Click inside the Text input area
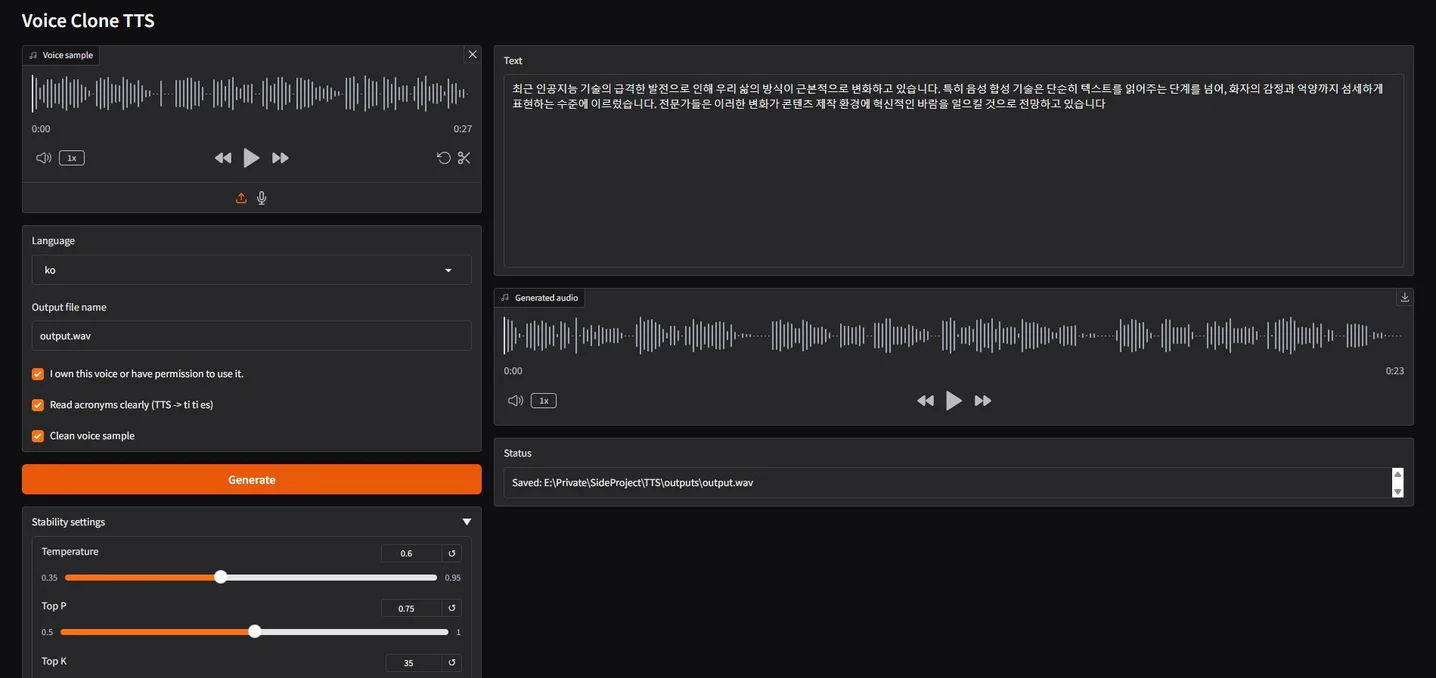This screenshot has height=678, width=1436. (x=953, y=171)
